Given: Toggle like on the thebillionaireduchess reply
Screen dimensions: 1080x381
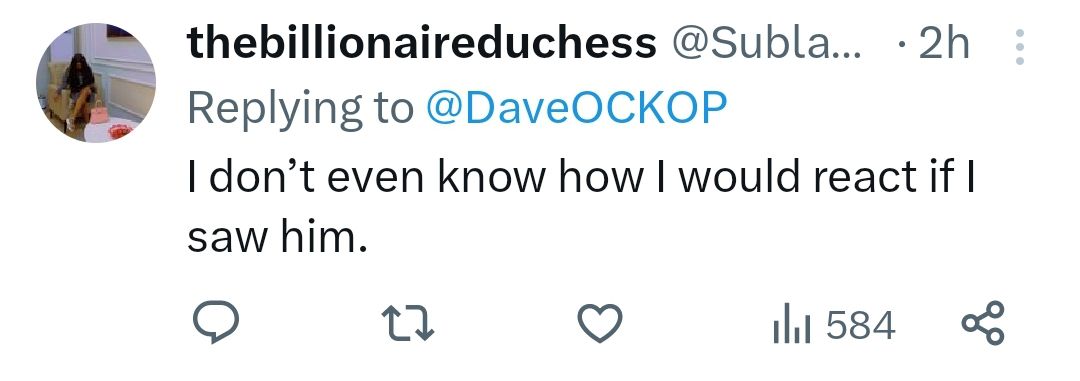Looking at the screenshot, I should point(599,325).
